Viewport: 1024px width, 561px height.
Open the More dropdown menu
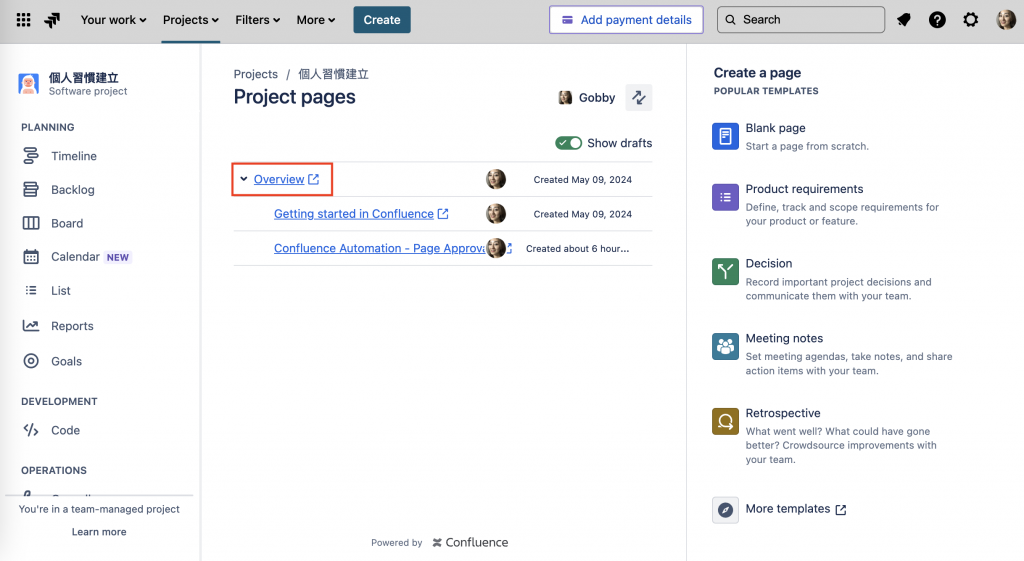(316, 20)
